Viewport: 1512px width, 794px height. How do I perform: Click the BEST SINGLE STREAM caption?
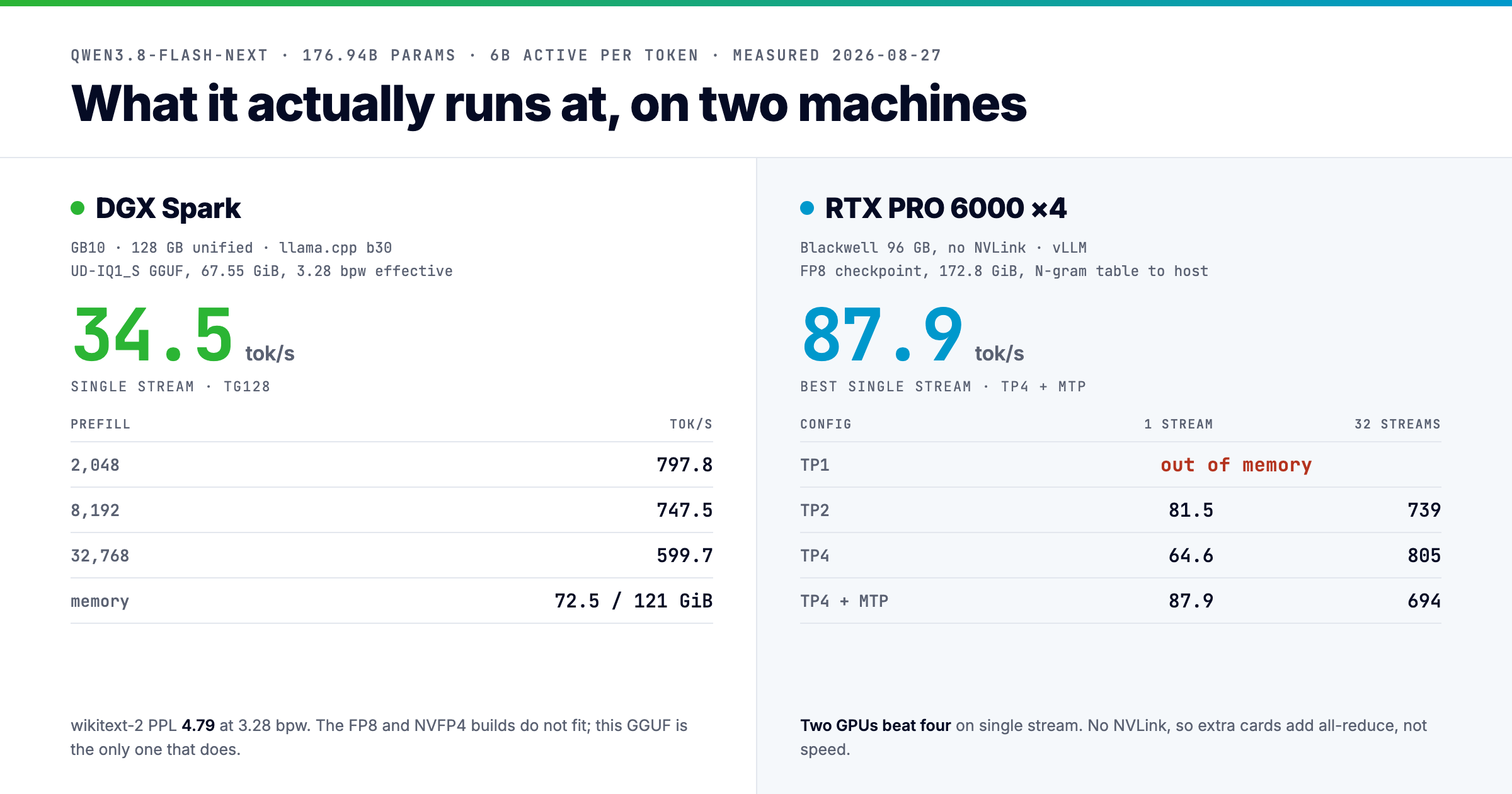pos(943,386)
